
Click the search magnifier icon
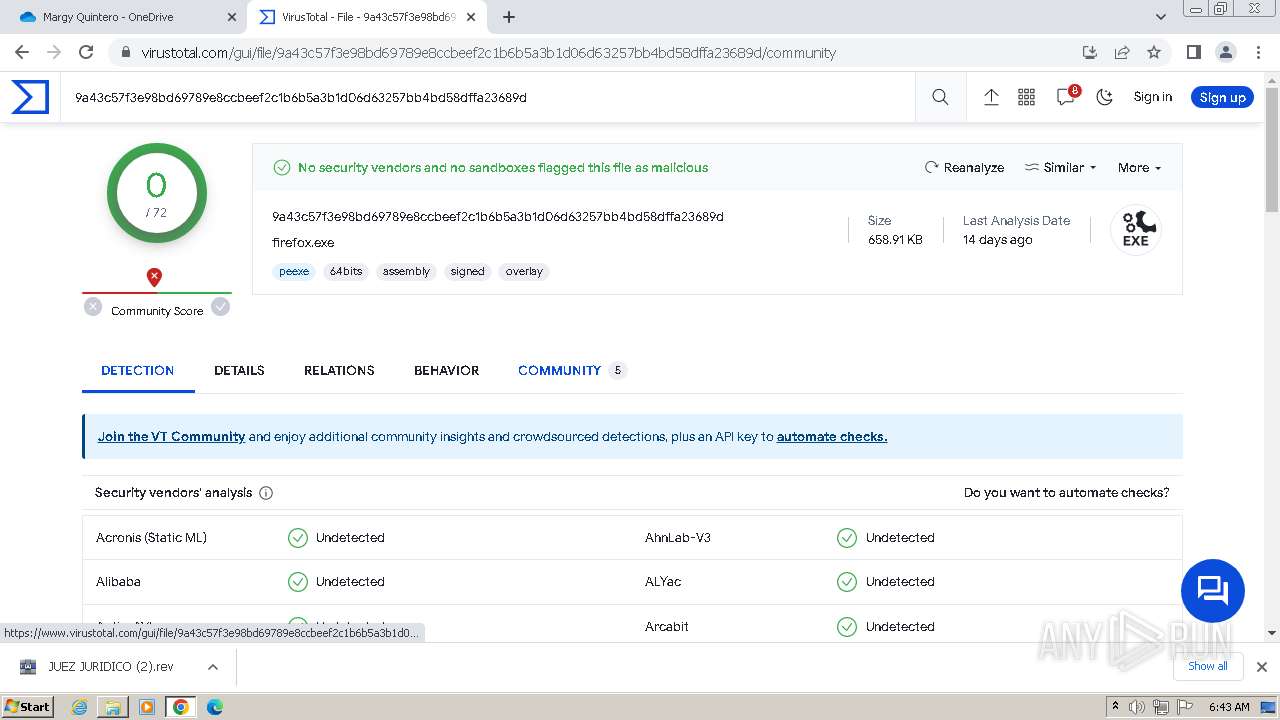pos(940,97)
